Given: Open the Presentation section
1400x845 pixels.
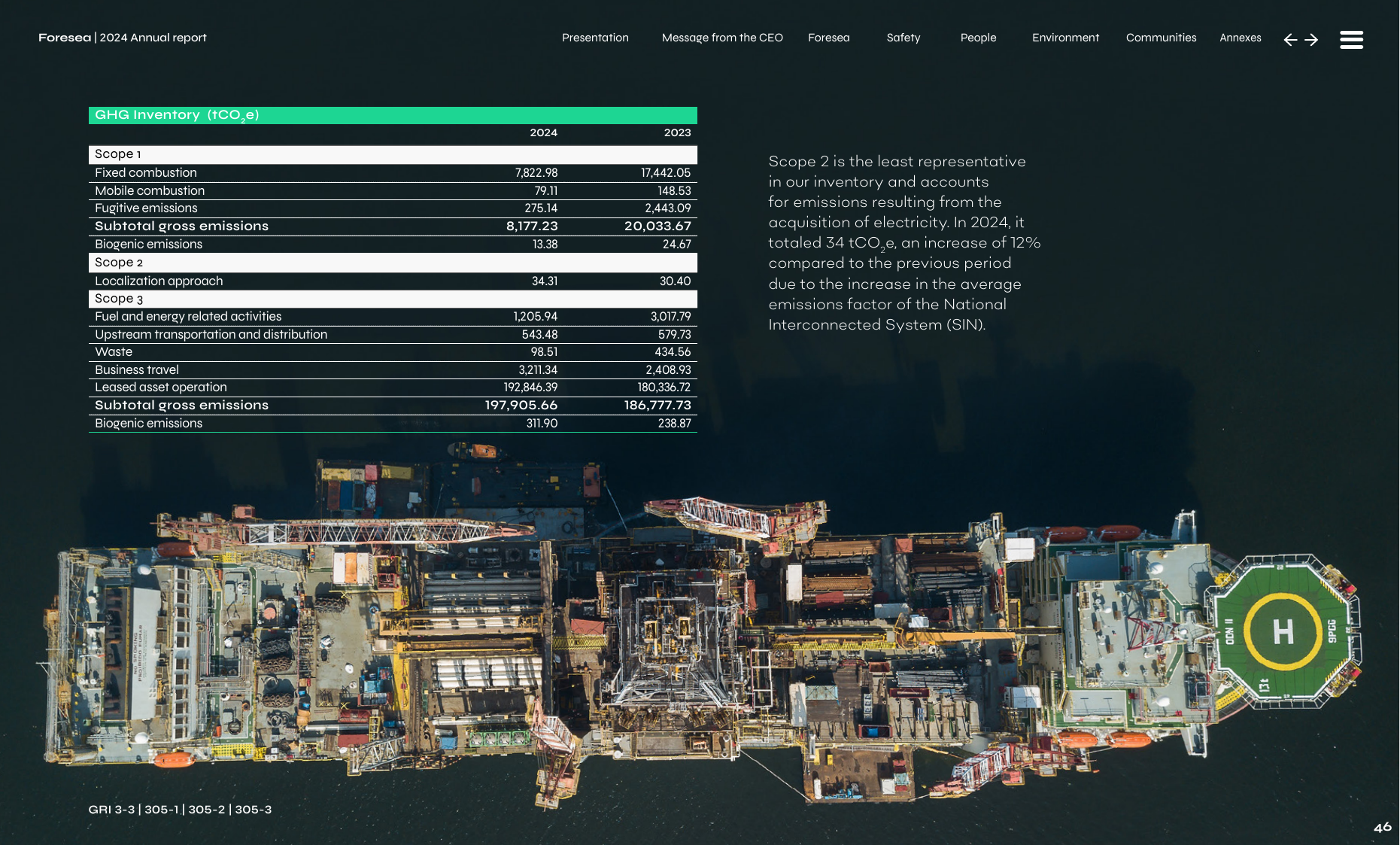Looking at the screenshot, I should coord(595,38).
